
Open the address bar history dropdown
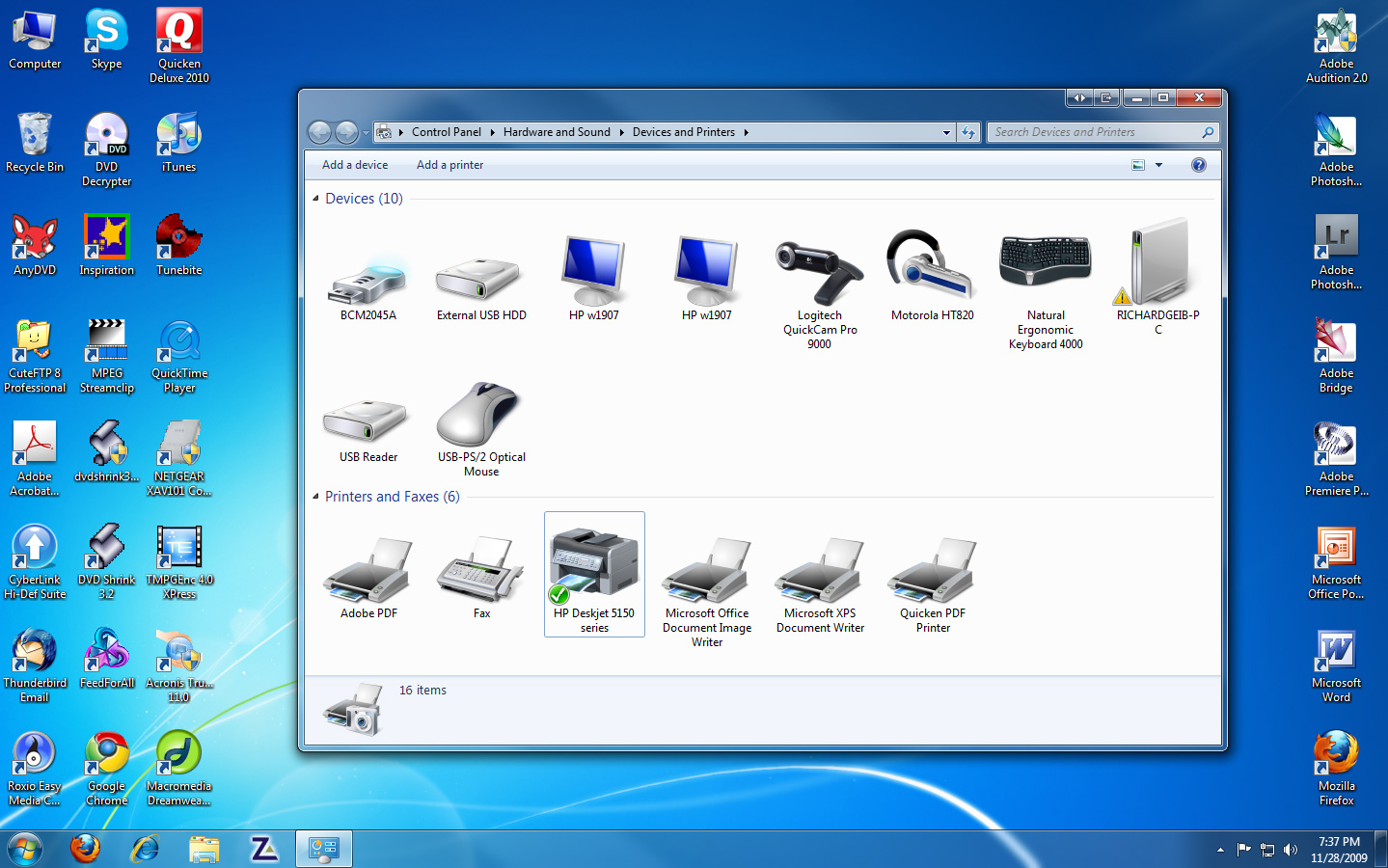(x=946, y=132)
